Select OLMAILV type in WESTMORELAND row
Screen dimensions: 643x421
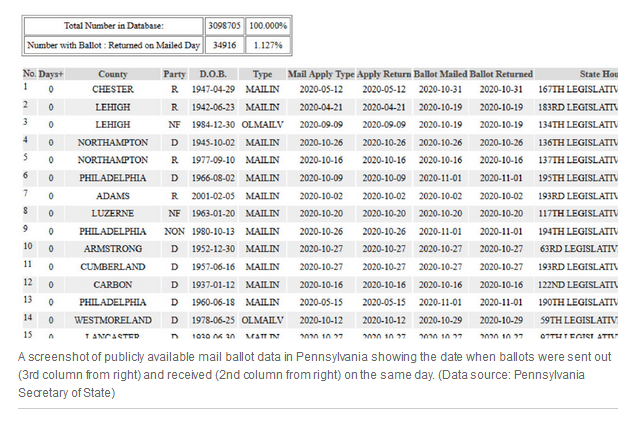pyautogui.click(x=262, y=320)
